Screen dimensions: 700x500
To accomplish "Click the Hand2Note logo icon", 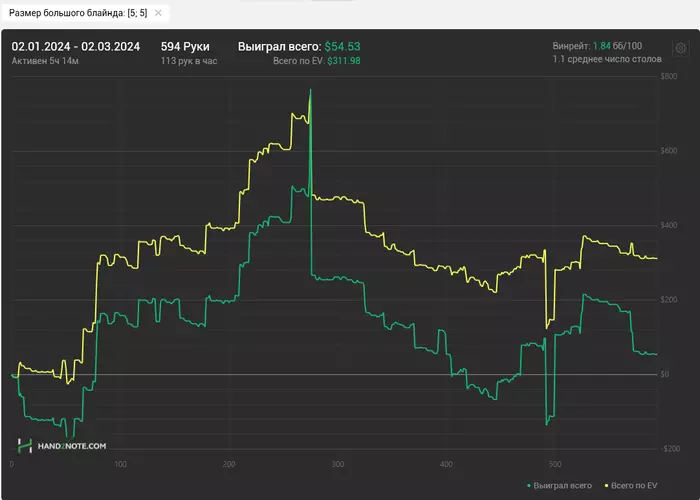I will [25, 446].
